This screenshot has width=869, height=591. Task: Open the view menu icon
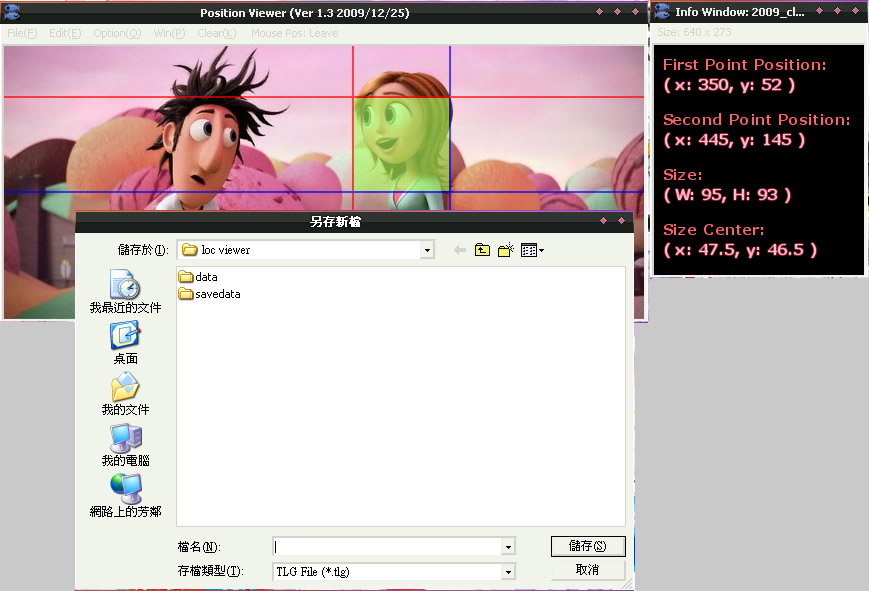point(532,251)
